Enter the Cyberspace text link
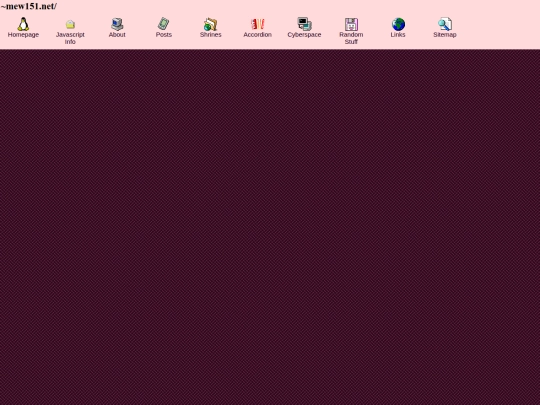The height and width of the screenshot is (405, 540). (x=304, y=35)
